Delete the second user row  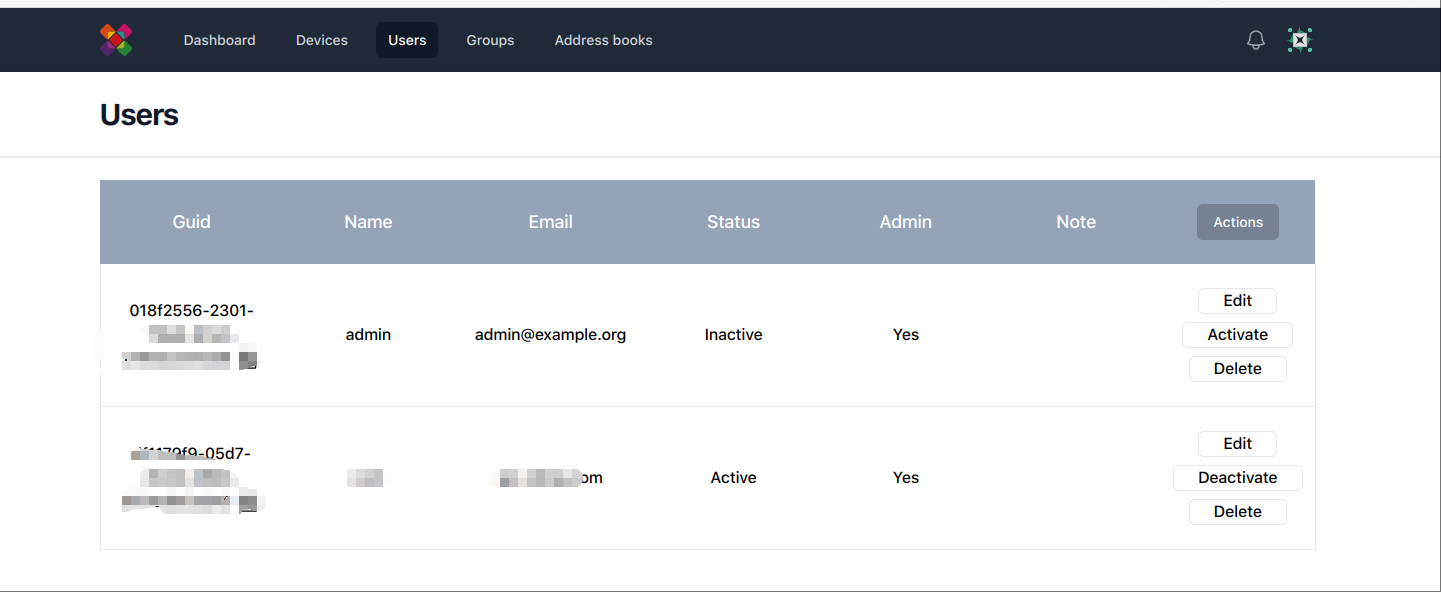(x=1237, y=512)
